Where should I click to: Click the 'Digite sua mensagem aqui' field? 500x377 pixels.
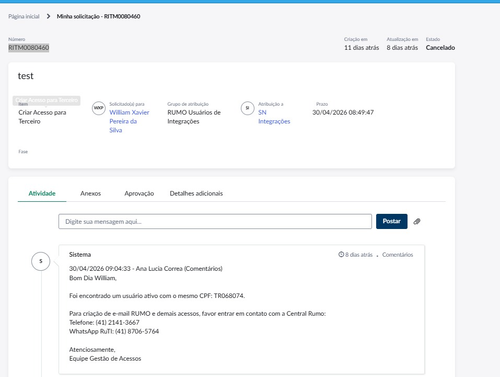tap(215, 221)
